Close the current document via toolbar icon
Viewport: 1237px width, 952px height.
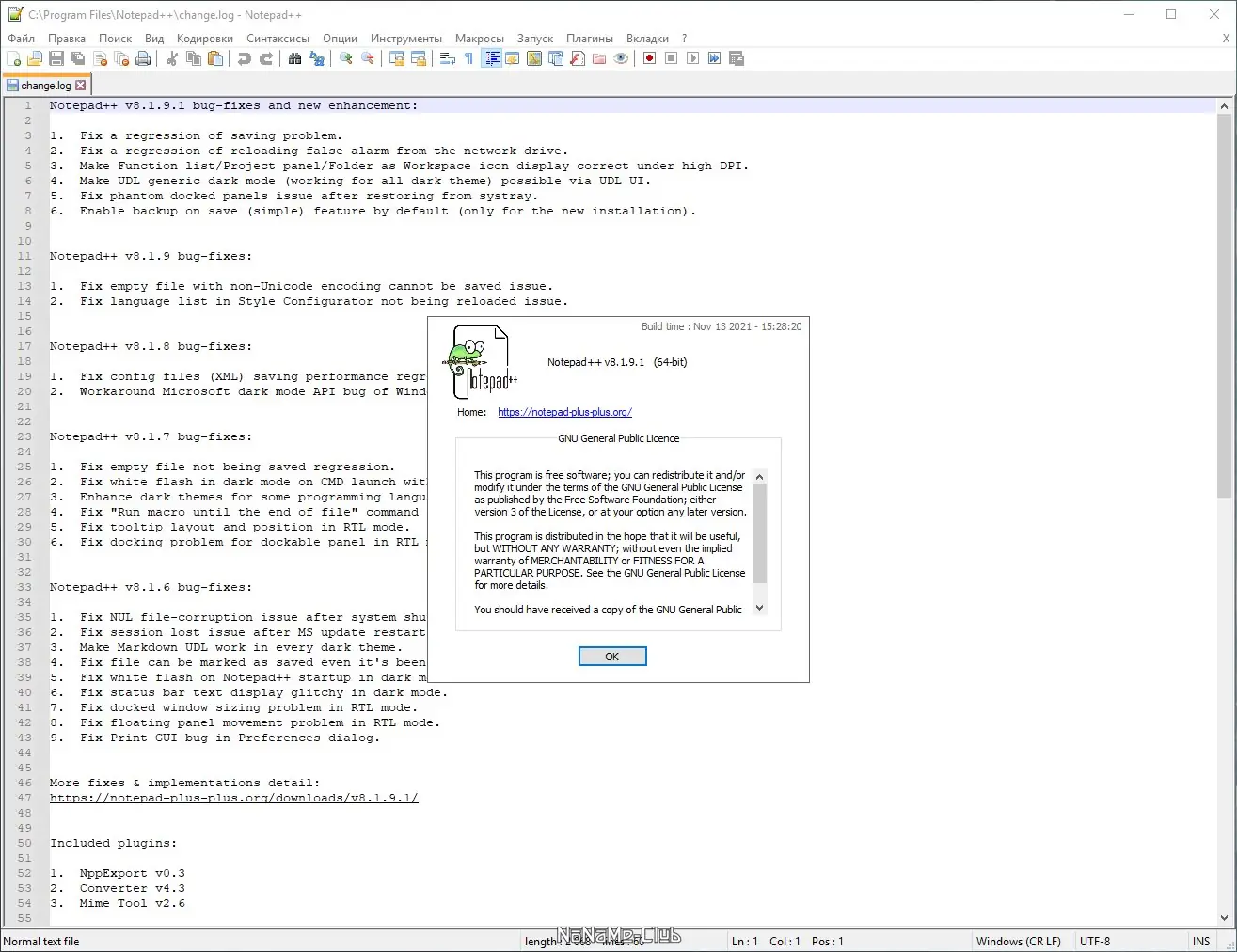[100, 58]
